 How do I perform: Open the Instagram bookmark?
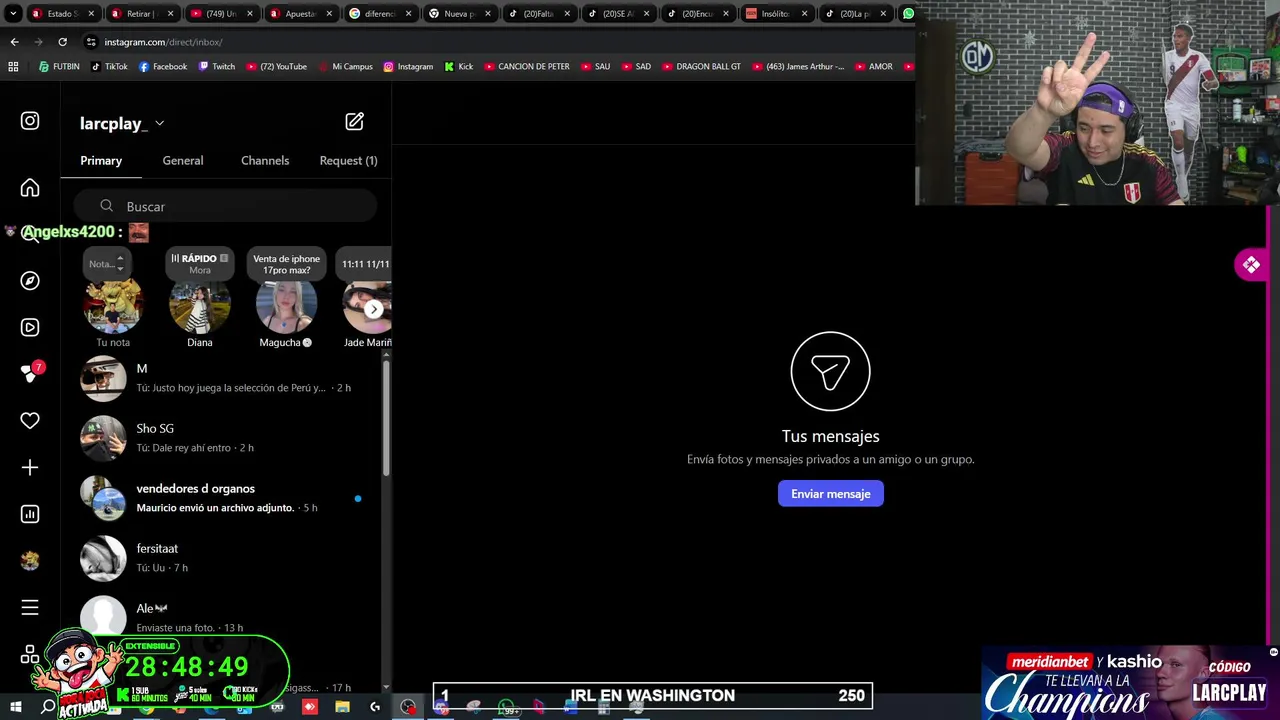[x=408, y=67]
